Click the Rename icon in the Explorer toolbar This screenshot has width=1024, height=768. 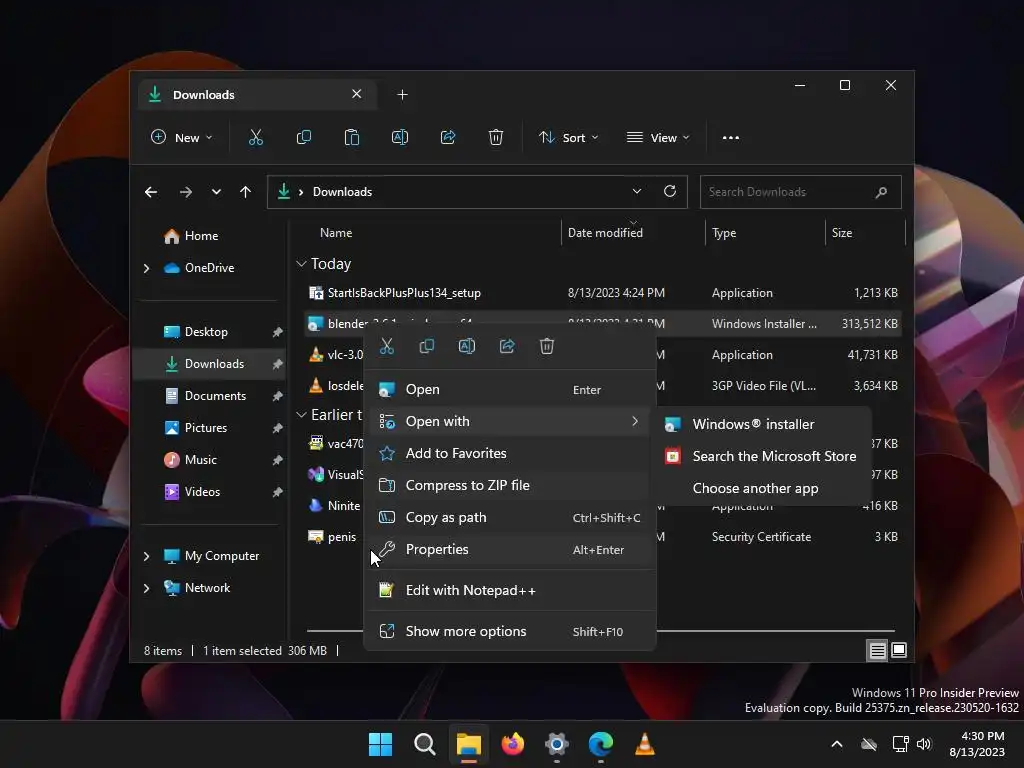click(400, 138)
